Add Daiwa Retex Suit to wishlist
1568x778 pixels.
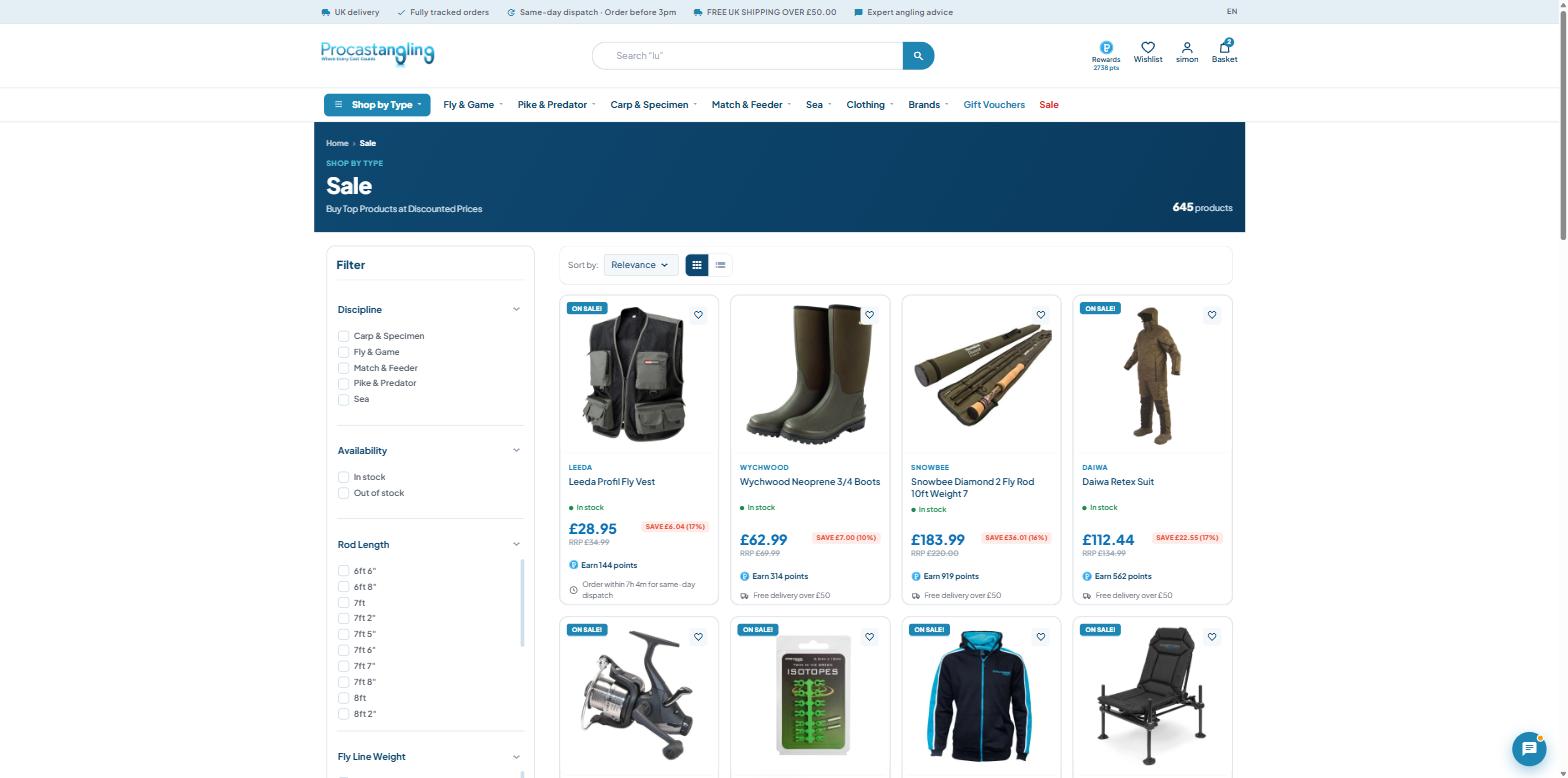(1211, 315)
